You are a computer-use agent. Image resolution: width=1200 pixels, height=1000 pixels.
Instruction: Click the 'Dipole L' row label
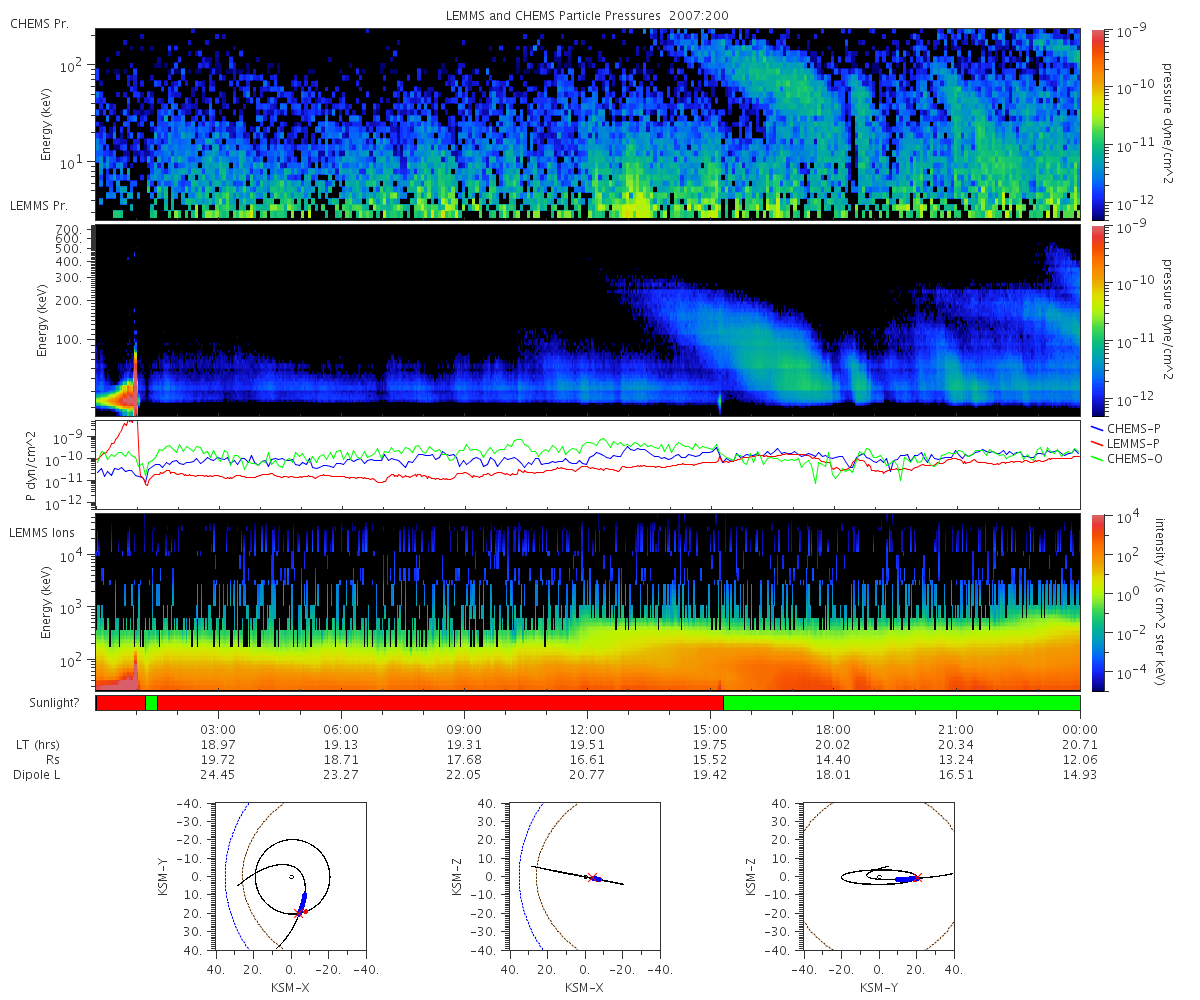(x=37, y=775)
